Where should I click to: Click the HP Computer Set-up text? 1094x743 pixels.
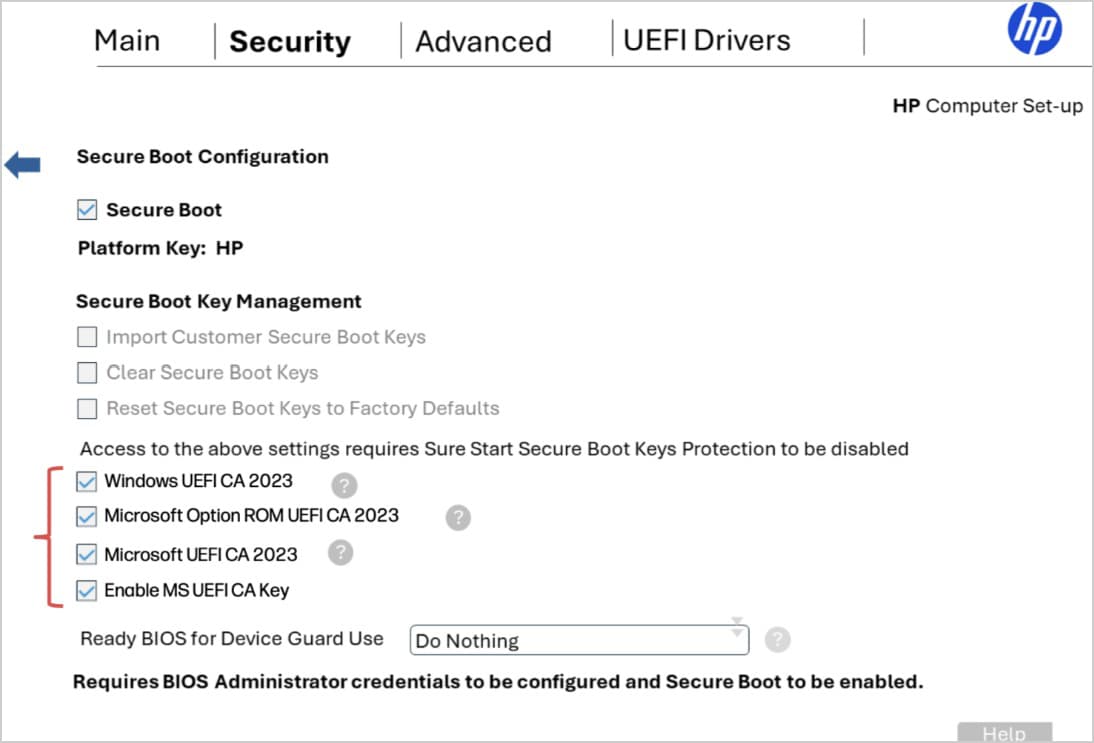point(988,106)
